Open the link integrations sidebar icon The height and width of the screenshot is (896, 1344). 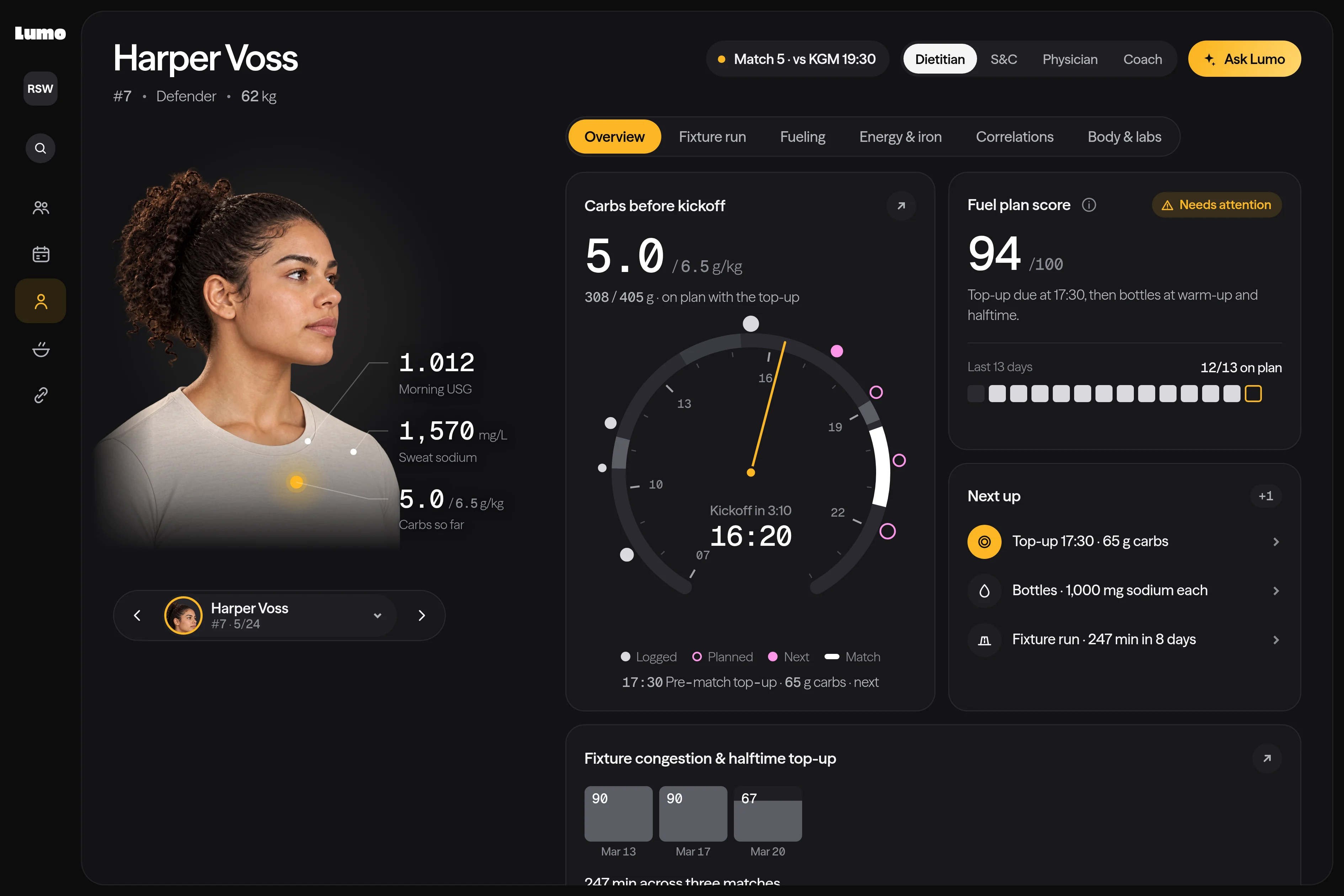click(x=41, y=395)
